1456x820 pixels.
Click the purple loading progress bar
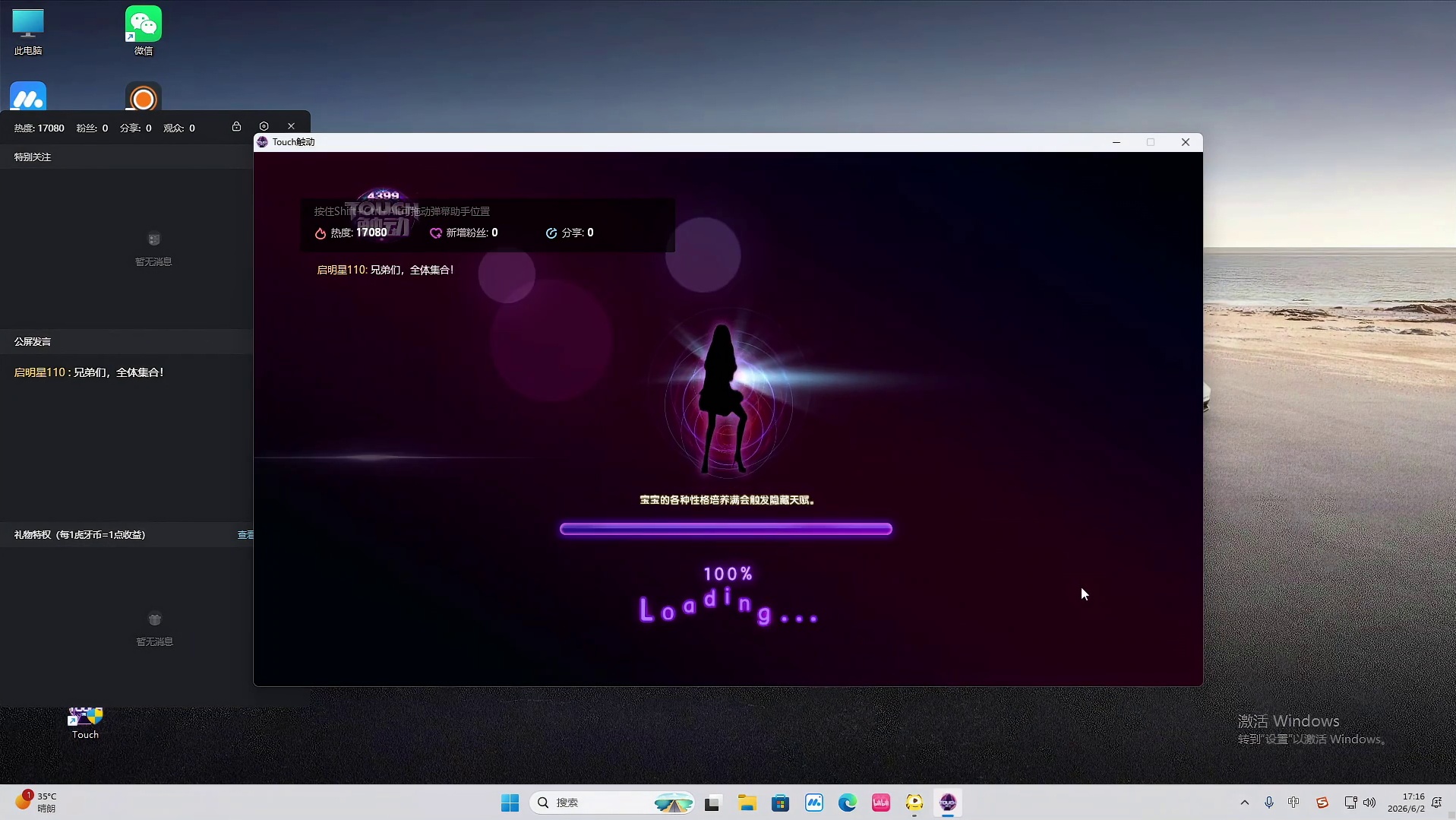point(726,529)
